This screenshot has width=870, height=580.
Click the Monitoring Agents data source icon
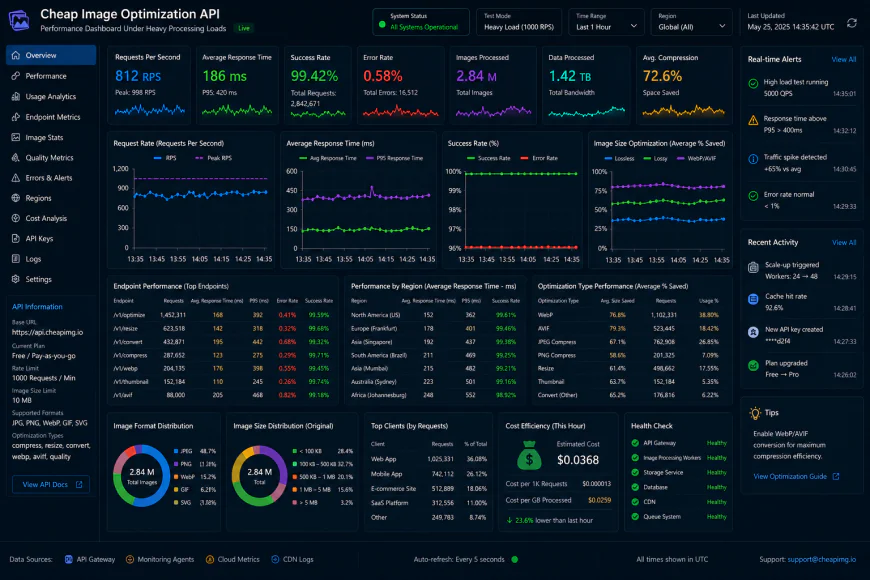[129, 559]
